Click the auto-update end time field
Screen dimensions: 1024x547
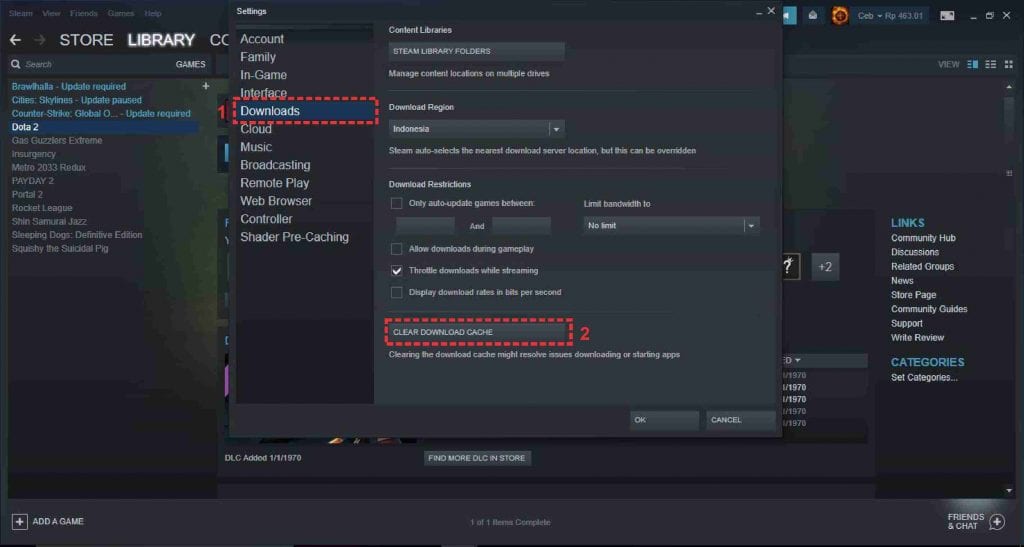pyautogui.click(x=521, y=226)
